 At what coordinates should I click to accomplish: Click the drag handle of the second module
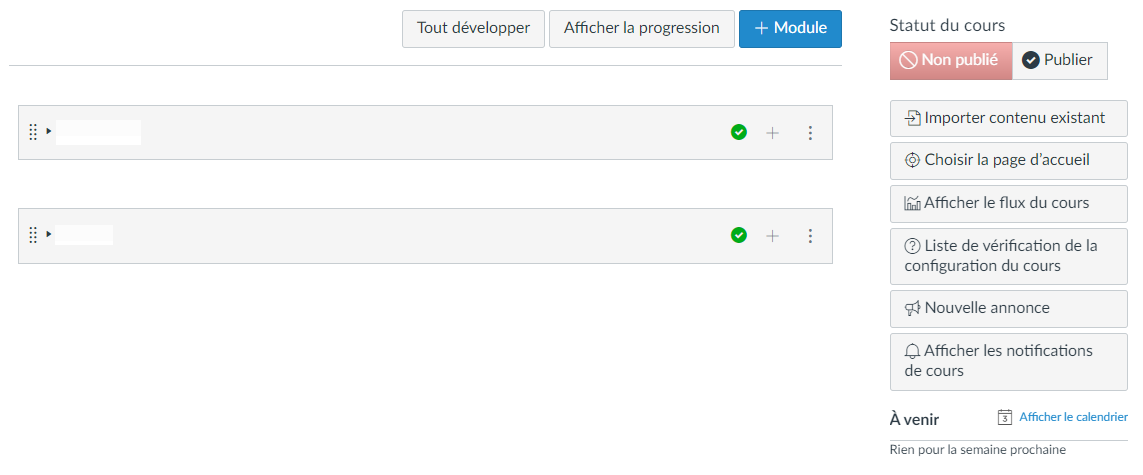(33, 235)
